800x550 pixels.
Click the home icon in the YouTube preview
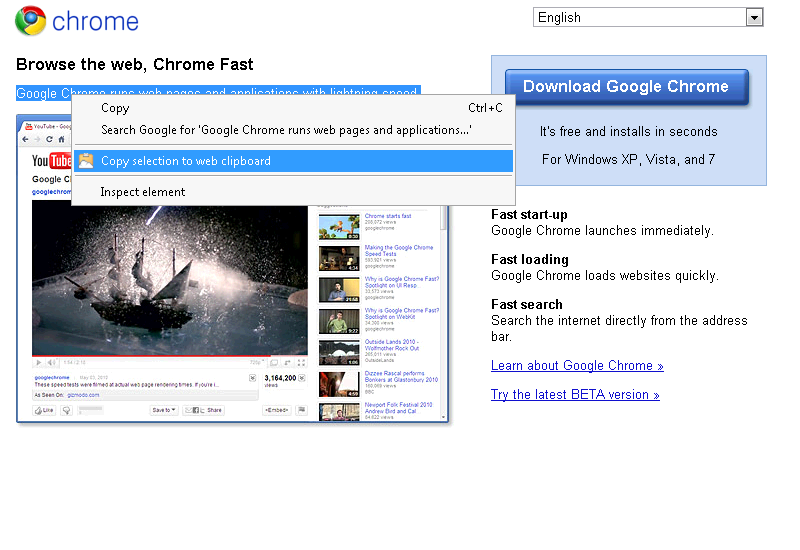(x=61, y=139)
